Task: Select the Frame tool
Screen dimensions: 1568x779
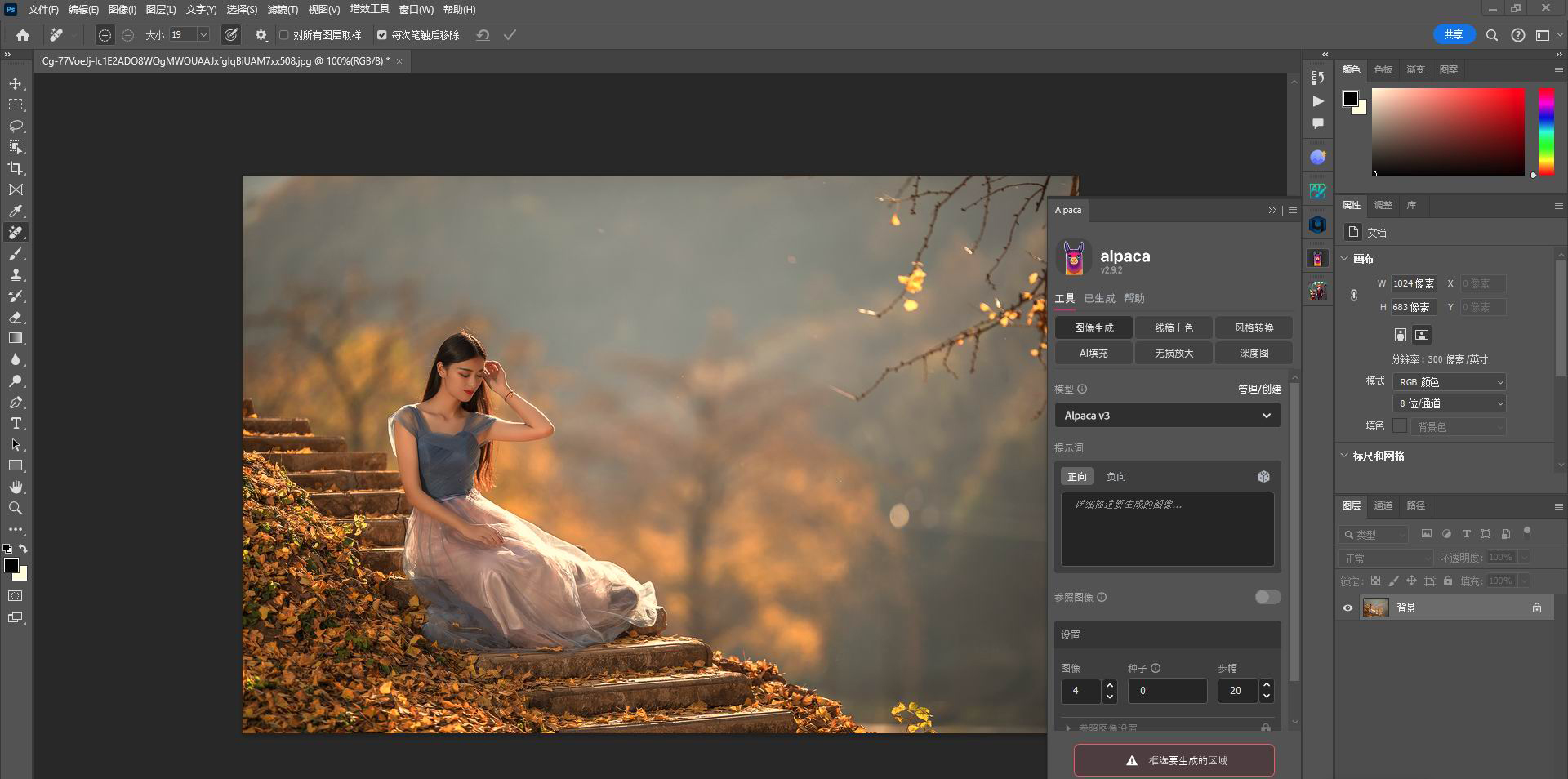Action: [x=16, y=189]
